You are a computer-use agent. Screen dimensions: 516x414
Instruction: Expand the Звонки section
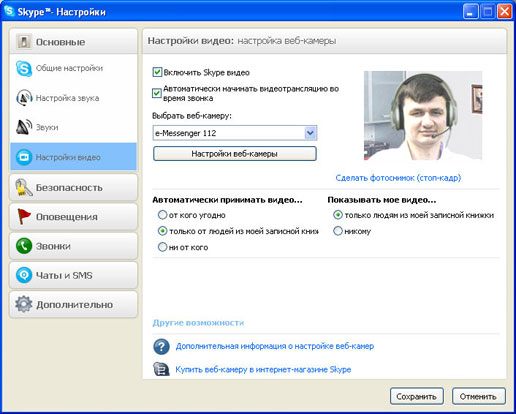tap(73, 246)
